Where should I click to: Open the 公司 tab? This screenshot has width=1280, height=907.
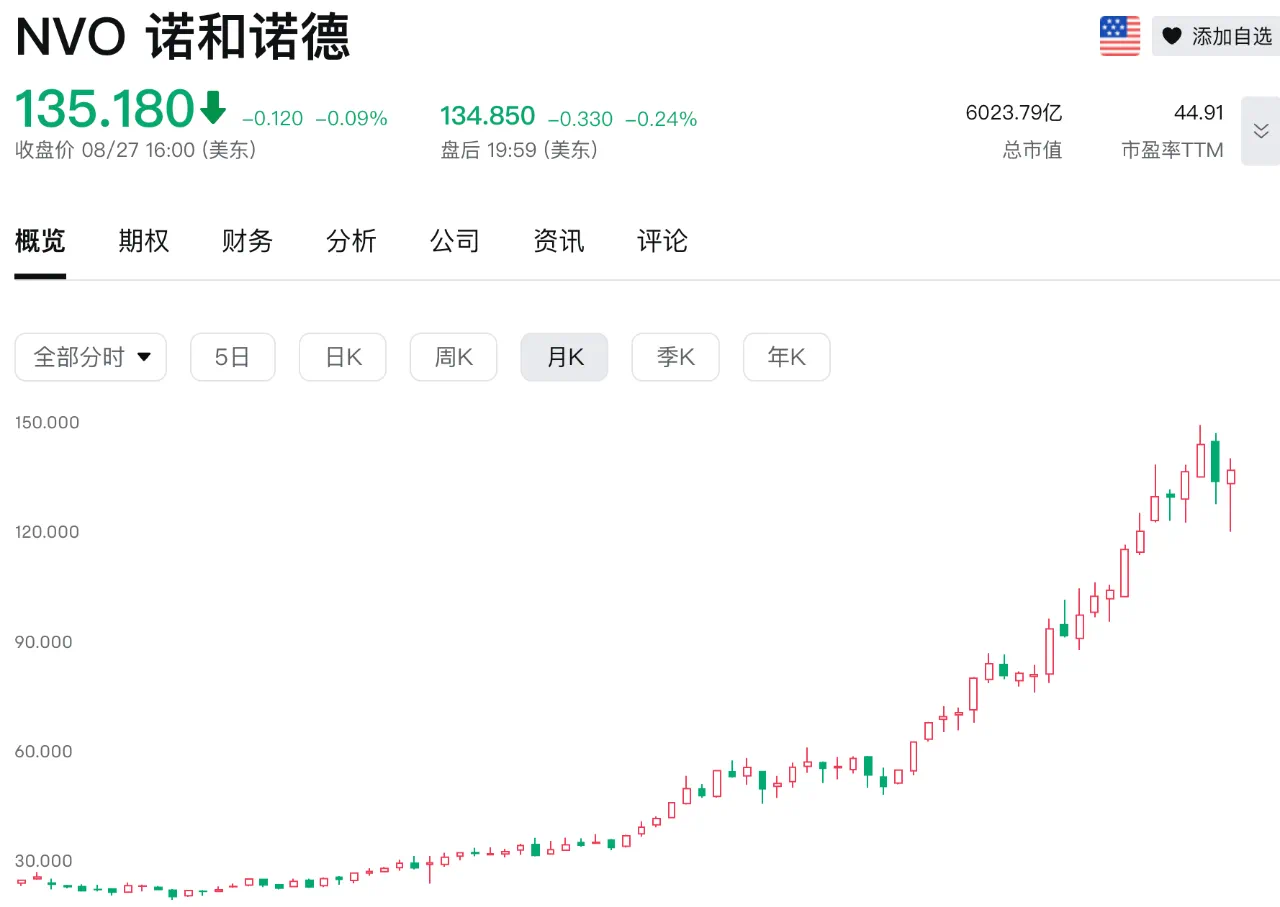tap(455, 241)
